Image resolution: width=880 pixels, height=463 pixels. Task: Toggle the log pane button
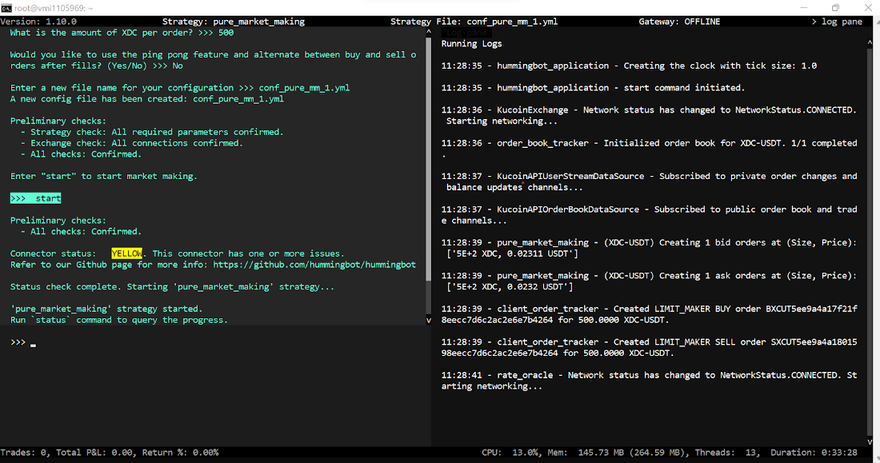pos(837,21)
